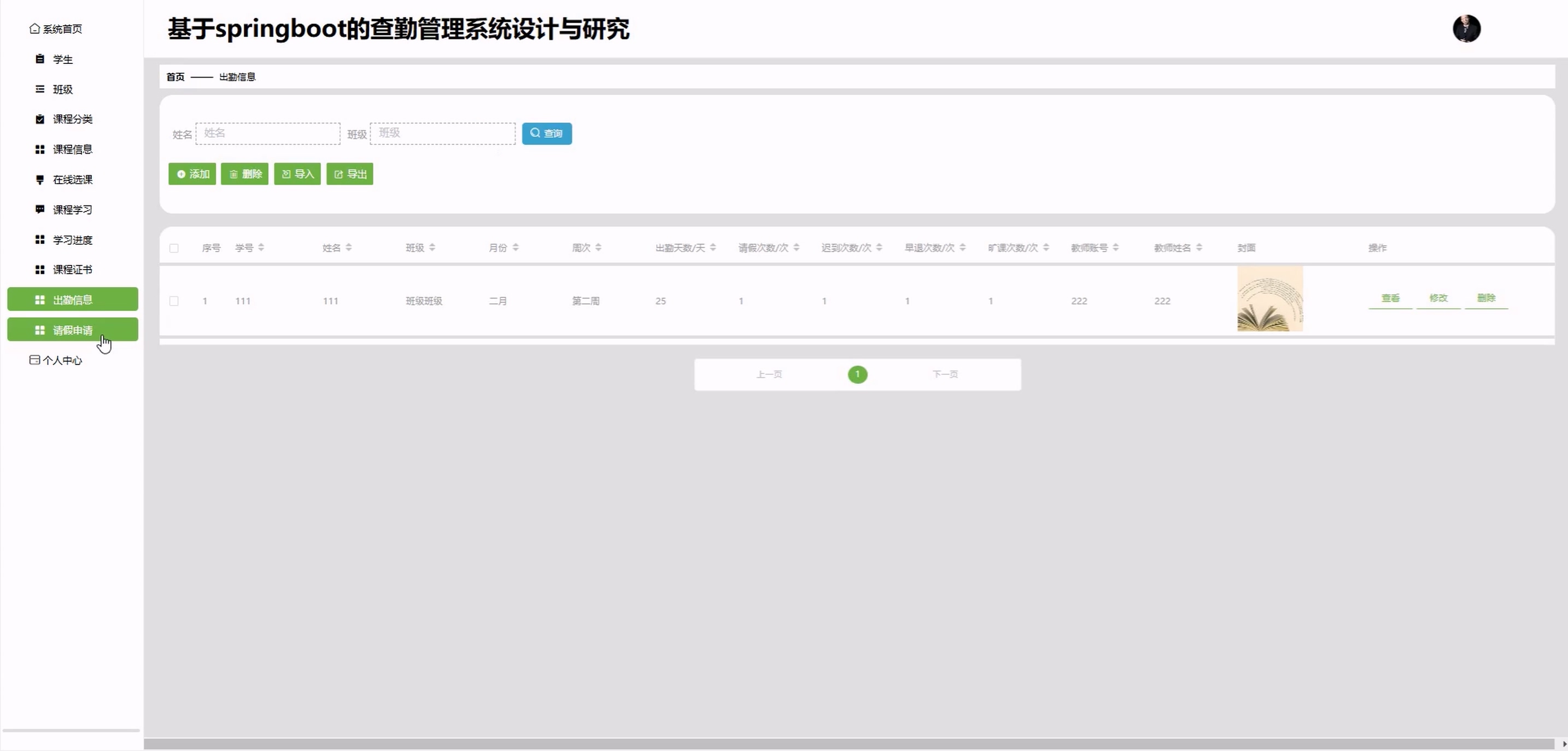The width and height of the screenshot is (1568, 751).
Task: Click the user avatar at top right
Action: [1466, 28]
